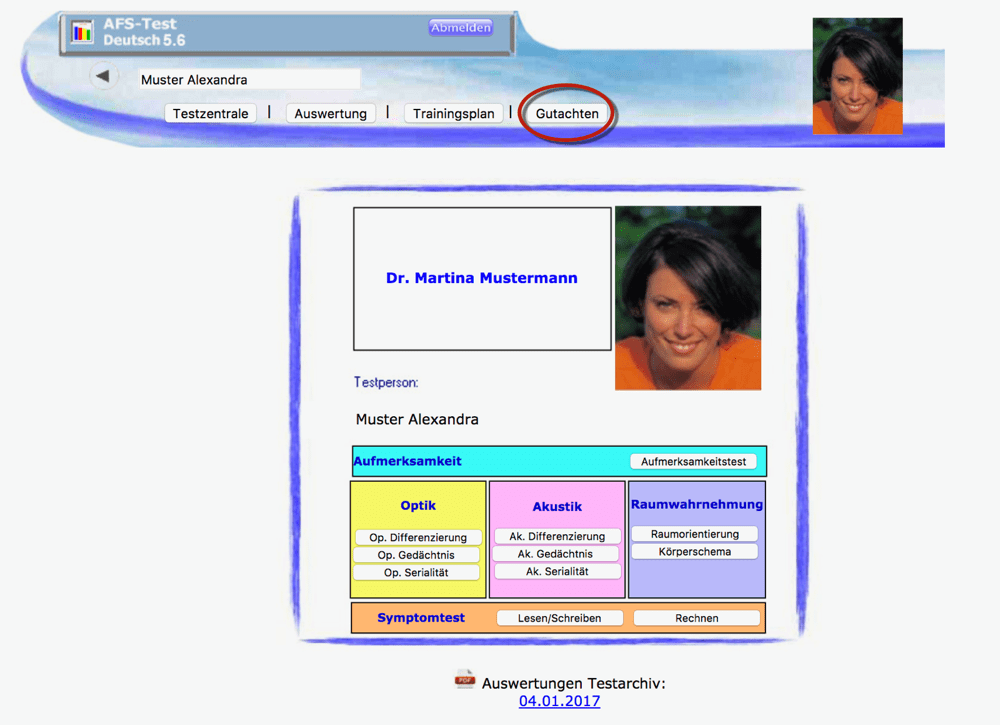1000x725 pixels.
Task: Click the Muster Alexandra test person name
Action: (417, 419)
